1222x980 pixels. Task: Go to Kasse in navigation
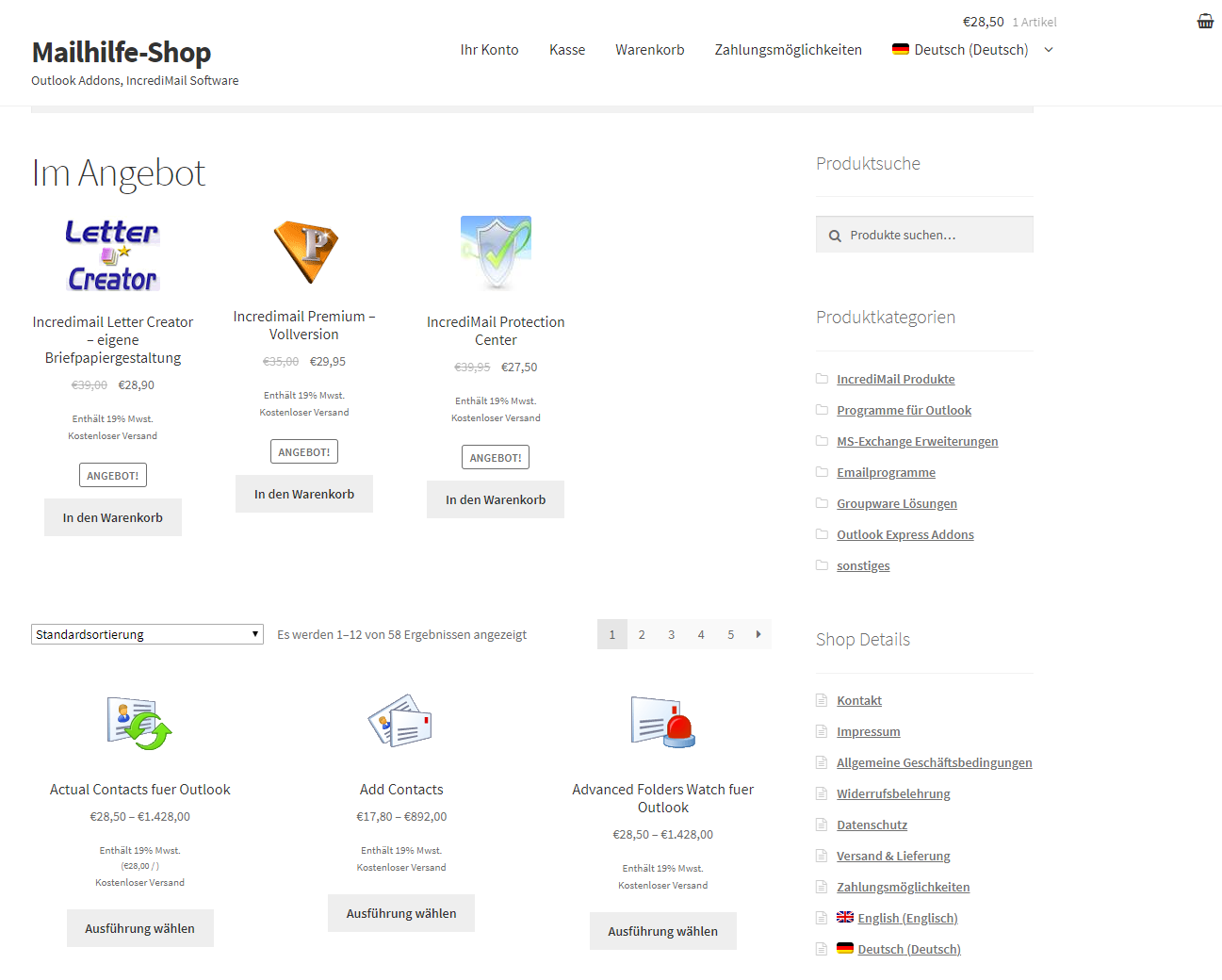click(567, 50)
